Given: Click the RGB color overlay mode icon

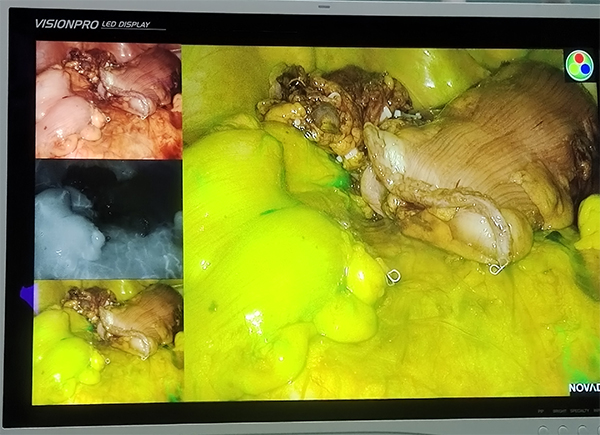Looking at the screenshot, I should [x=580, y=65].
